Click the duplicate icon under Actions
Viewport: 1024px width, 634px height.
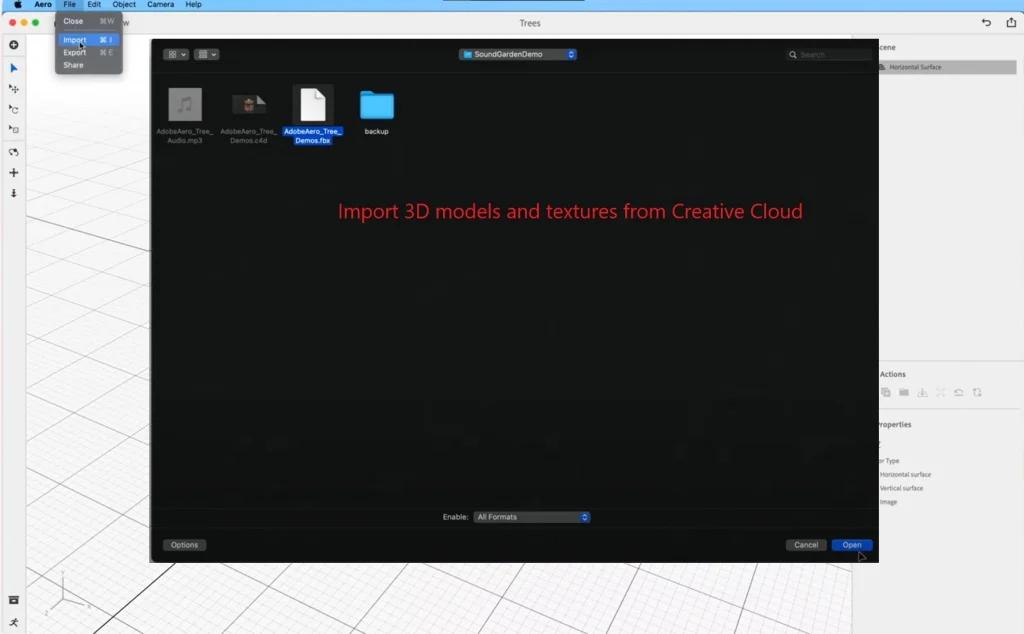point(886,392)
